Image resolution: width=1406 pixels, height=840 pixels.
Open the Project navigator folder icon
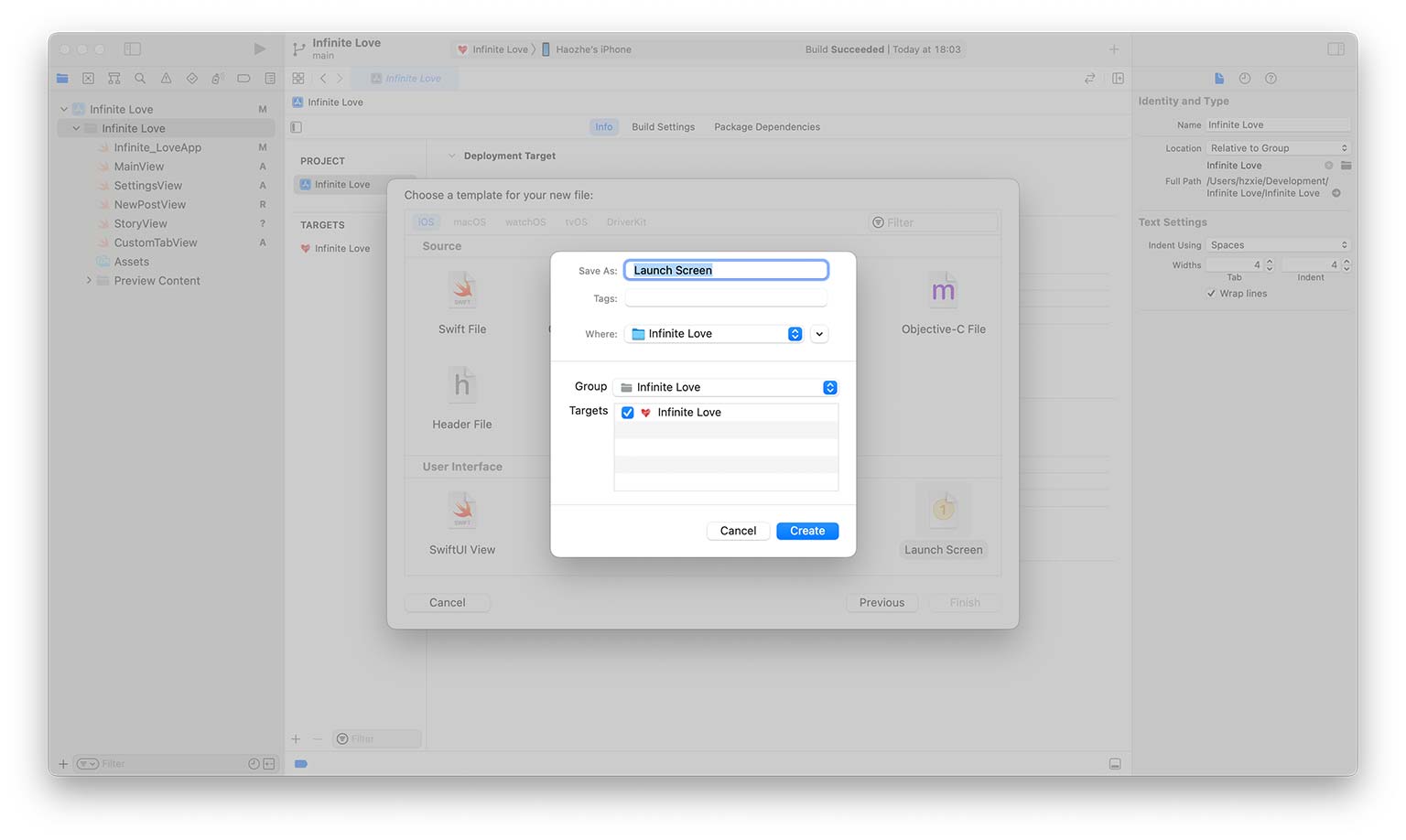coord(62,79)
